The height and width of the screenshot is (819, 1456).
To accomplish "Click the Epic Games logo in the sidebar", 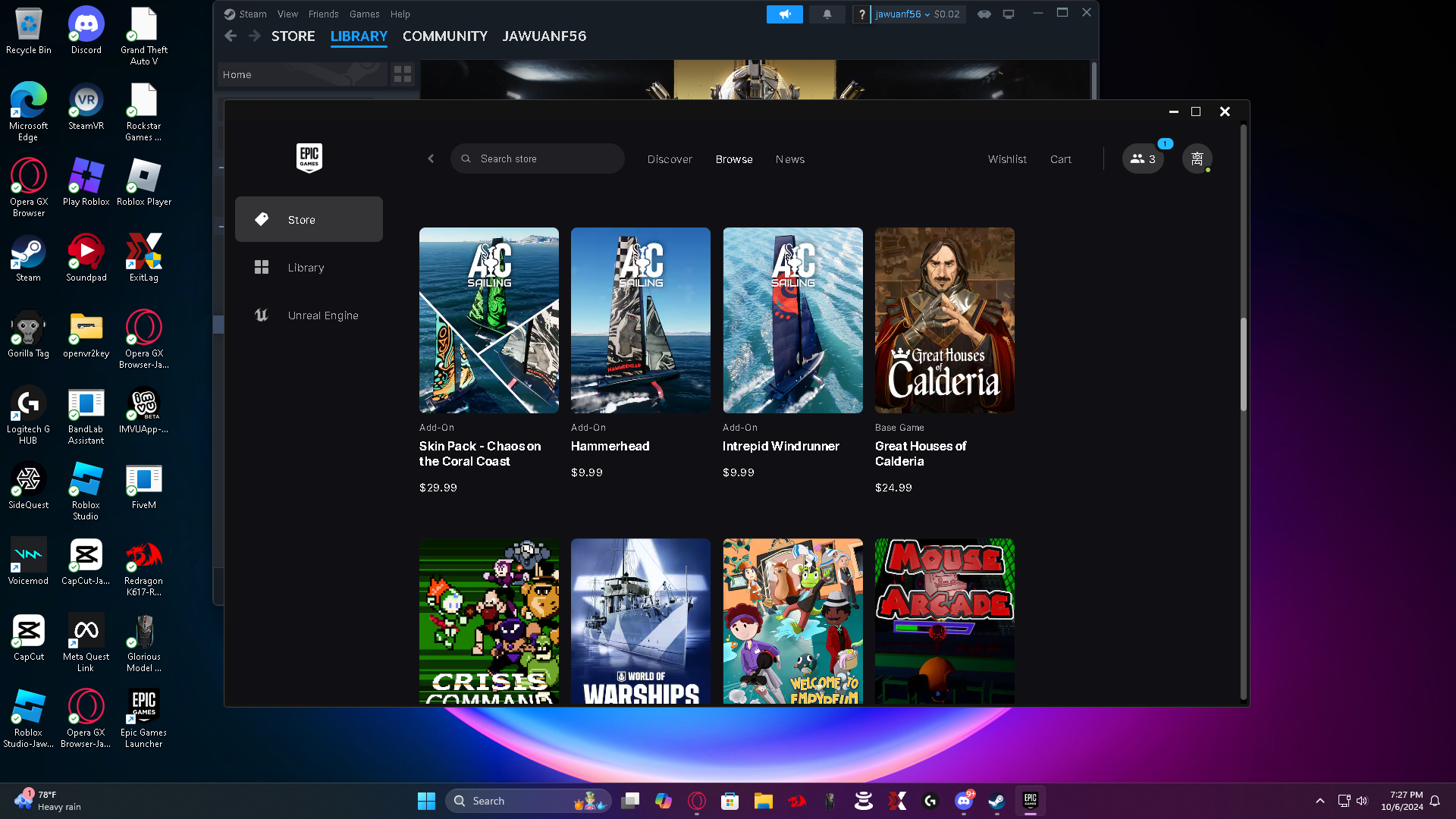I will pos(309,158).
